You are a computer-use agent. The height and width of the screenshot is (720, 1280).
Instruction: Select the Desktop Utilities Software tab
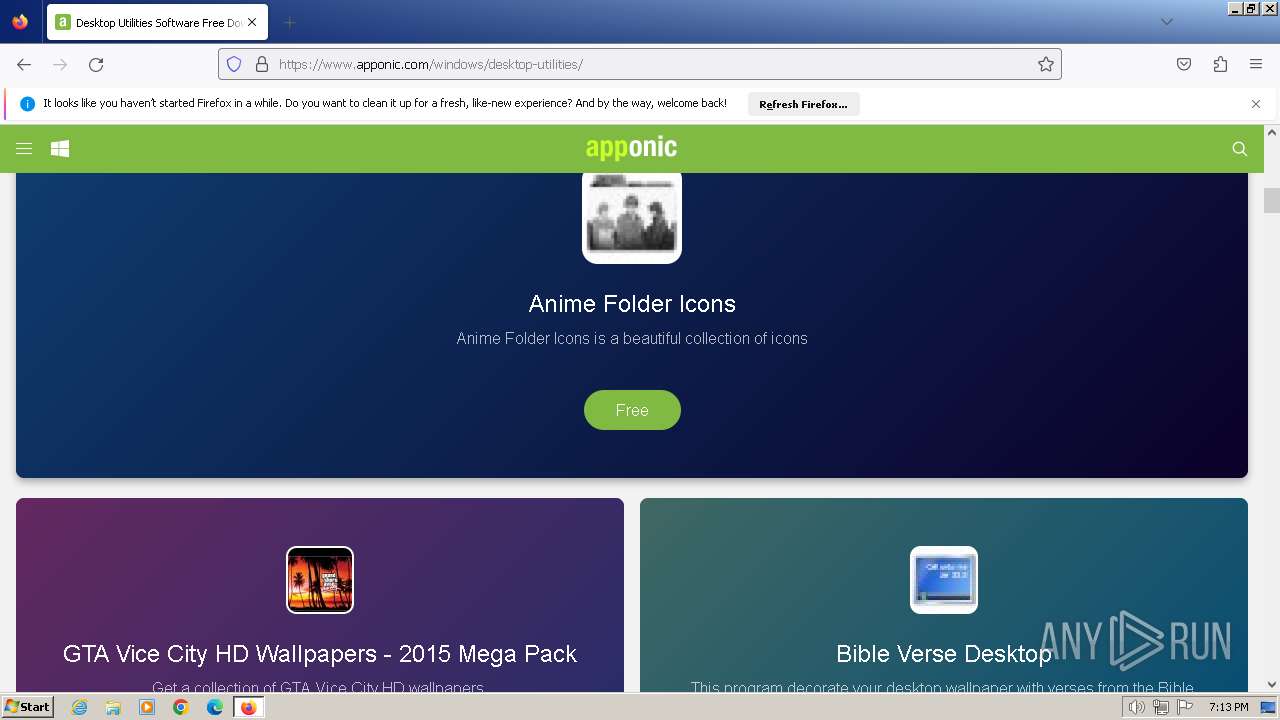point(157,22)
